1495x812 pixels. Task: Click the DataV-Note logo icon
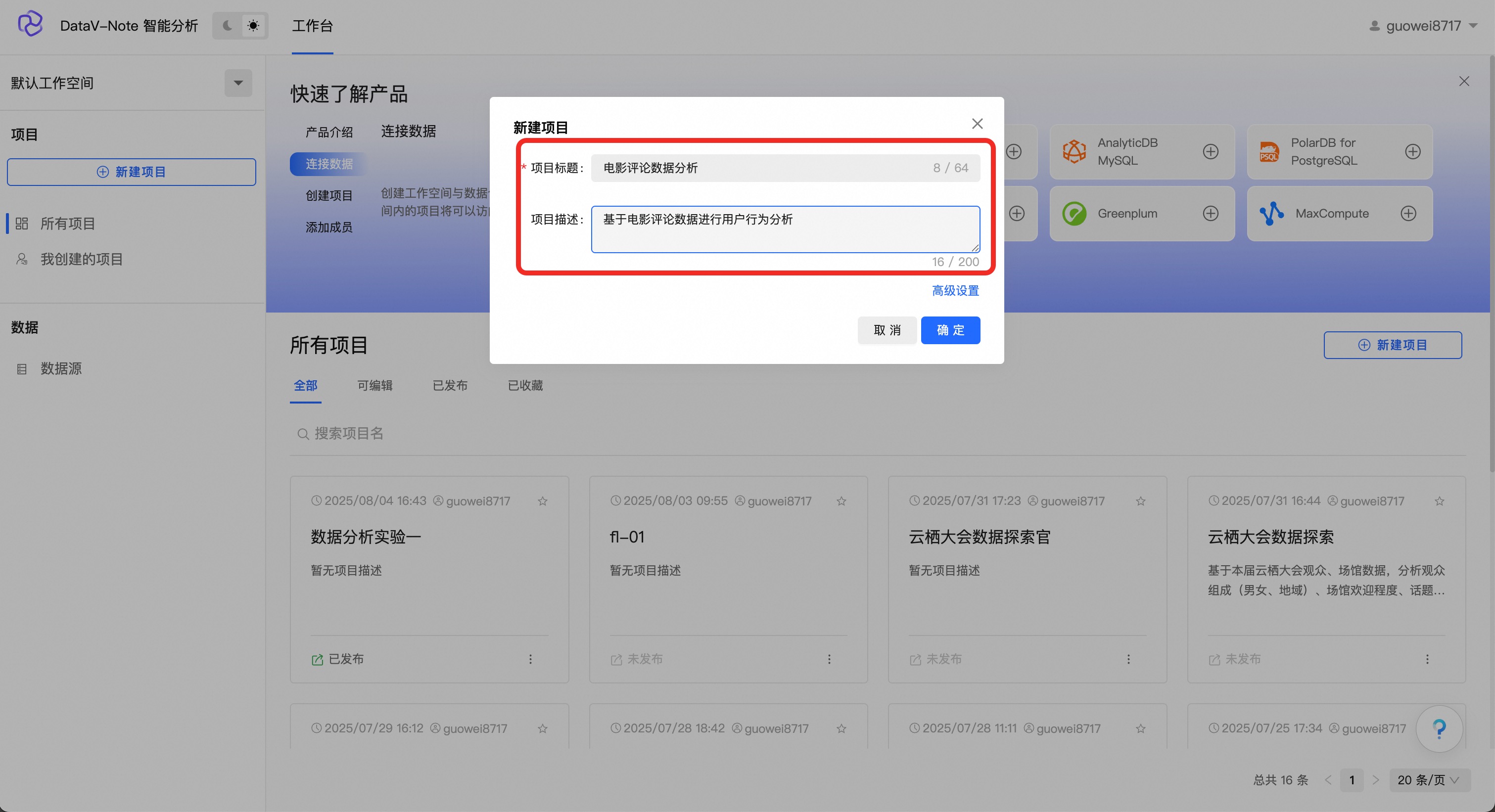pos(30,24)
